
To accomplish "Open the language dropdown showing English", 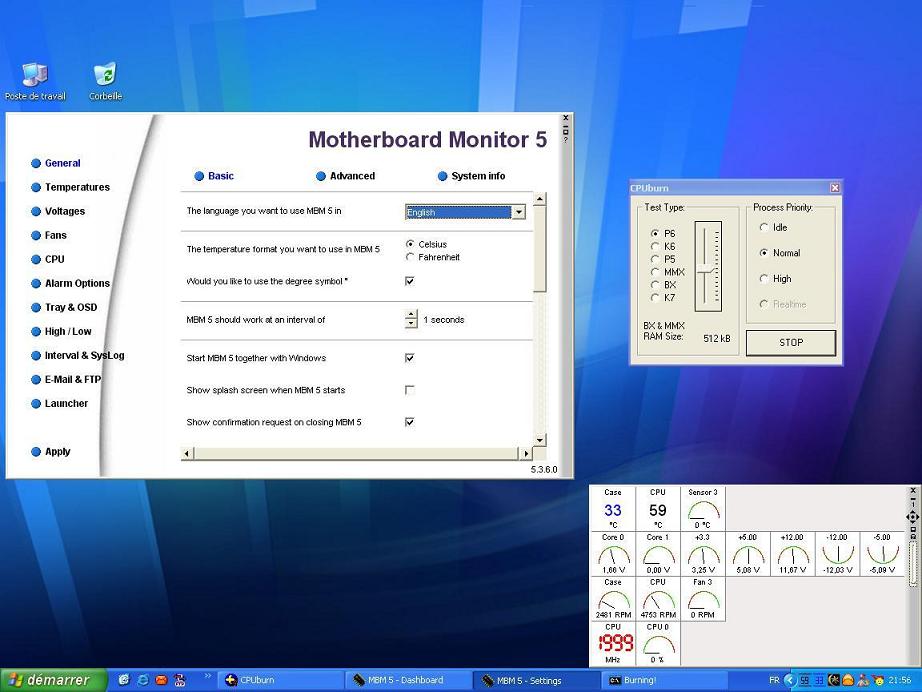I will click(519, 212).
